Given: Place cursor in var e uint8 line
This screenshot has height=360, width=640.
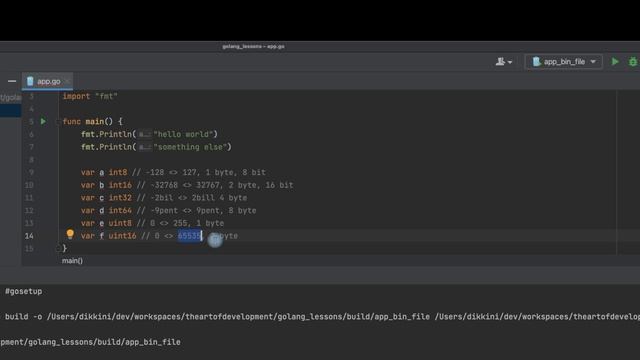Looking at the screenshot, I should click(x=152, y=223).
